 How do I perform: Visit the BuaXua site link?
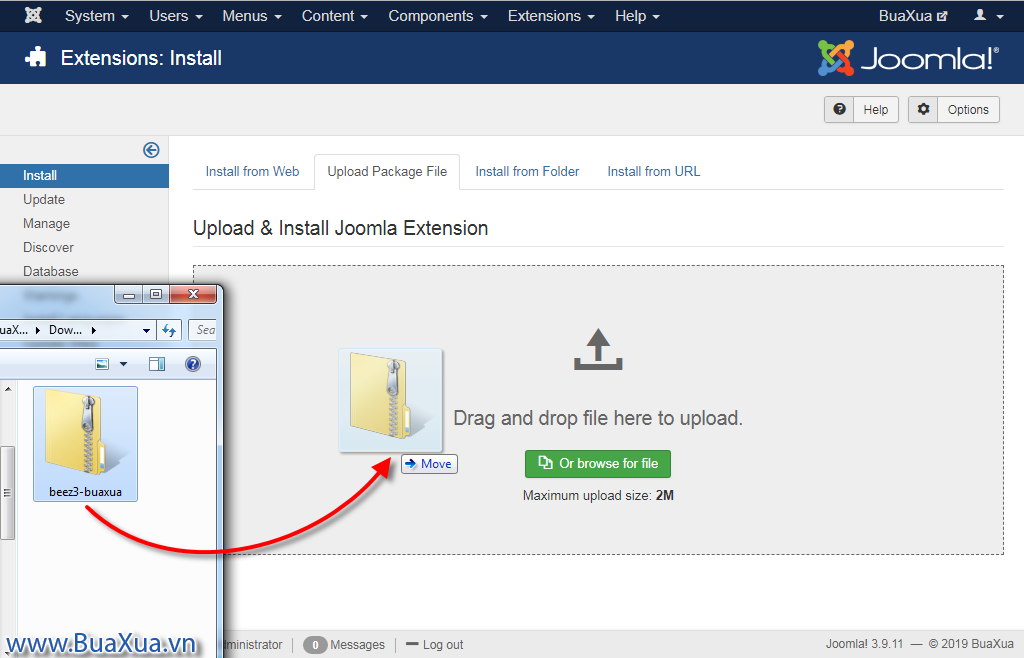(912, 16)
